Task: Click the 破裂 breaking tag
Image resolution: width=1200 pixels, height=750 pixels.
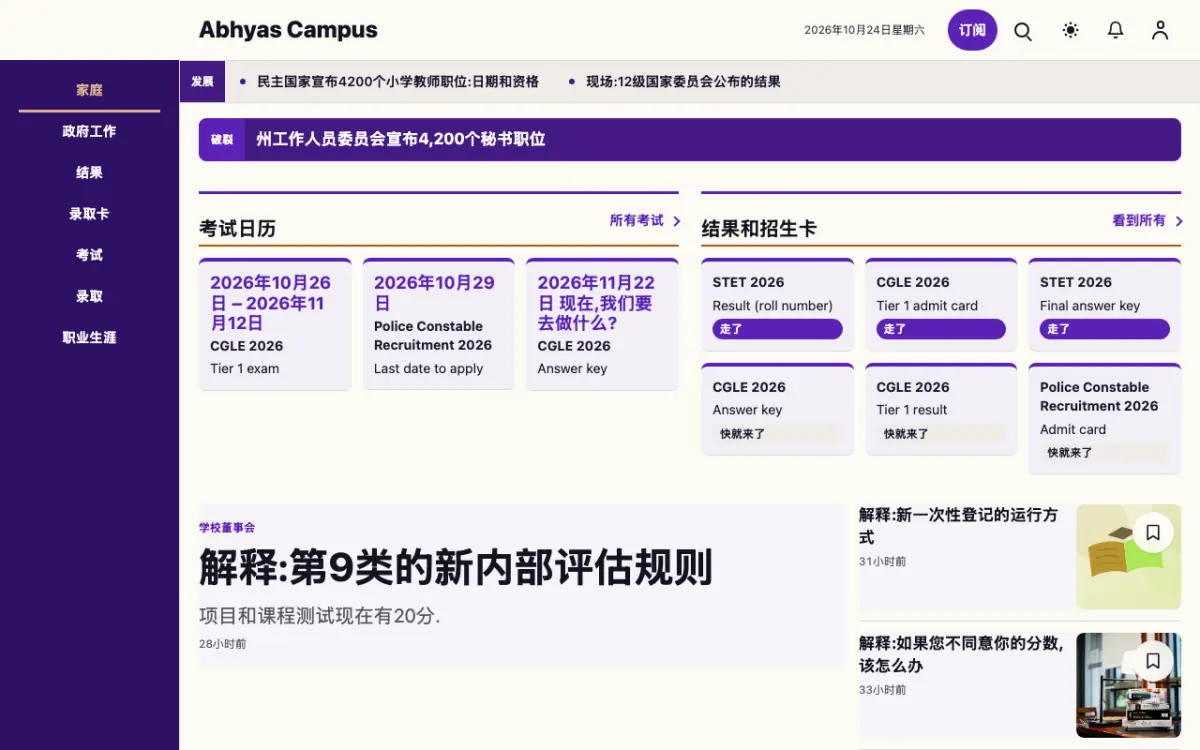Action: coord(221,140)
